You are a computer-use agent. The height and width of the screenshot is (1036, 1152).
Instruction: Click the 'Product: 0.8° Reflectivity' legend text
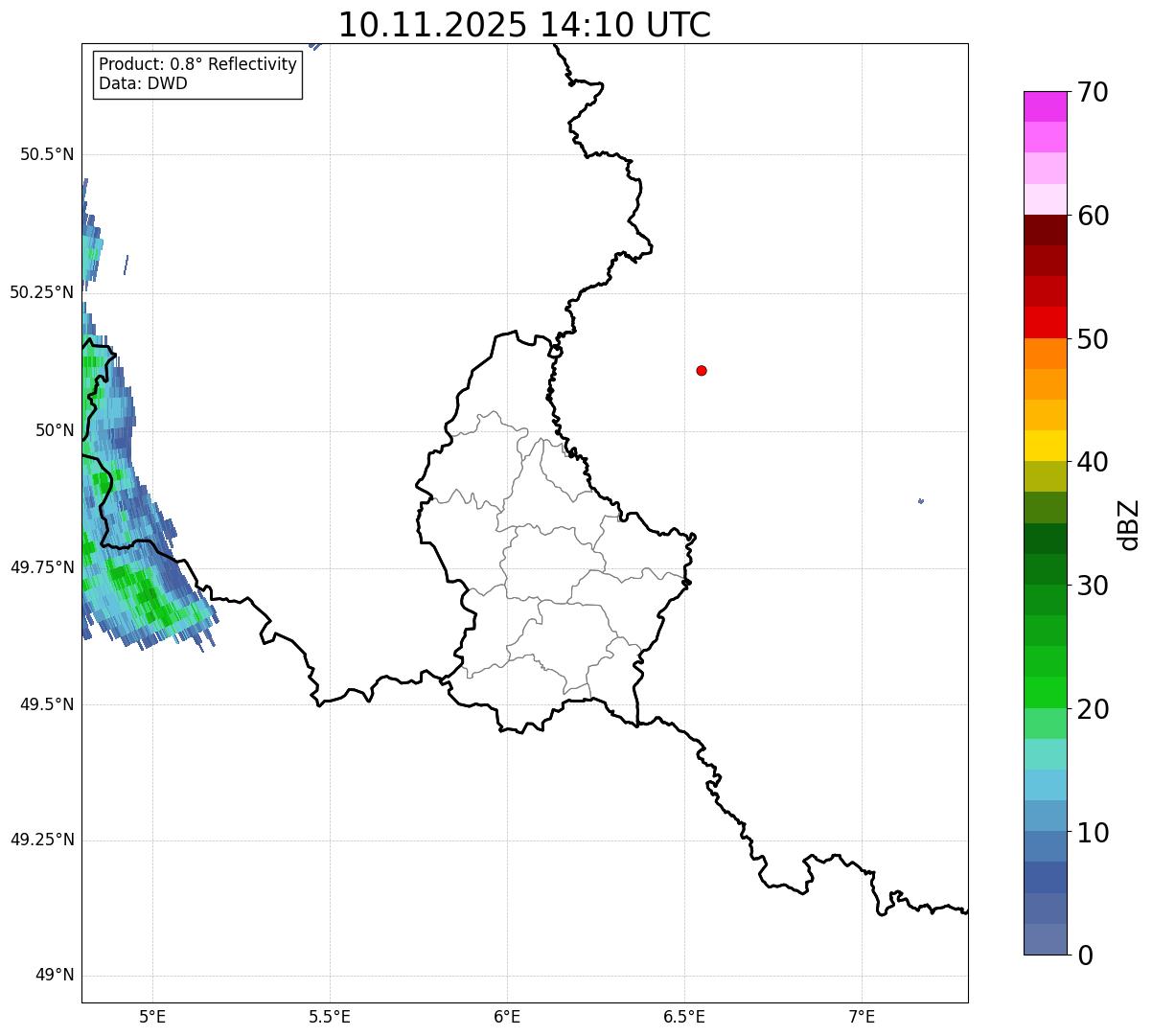click(198, 64)
